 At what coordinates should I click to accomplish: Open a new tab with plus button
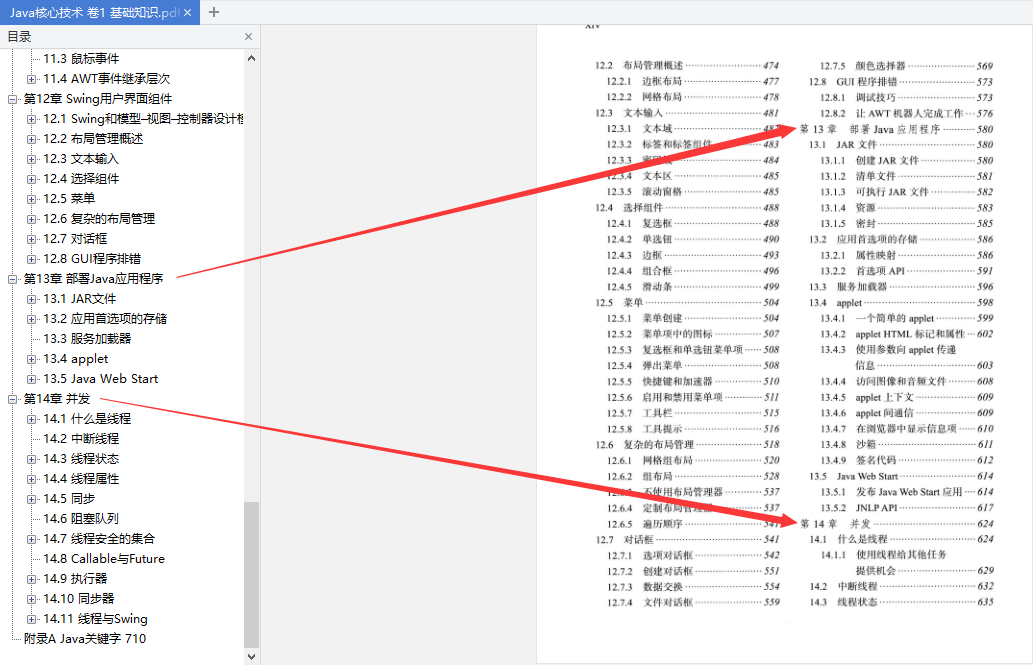pyautogui.click(x=213, y=12)
